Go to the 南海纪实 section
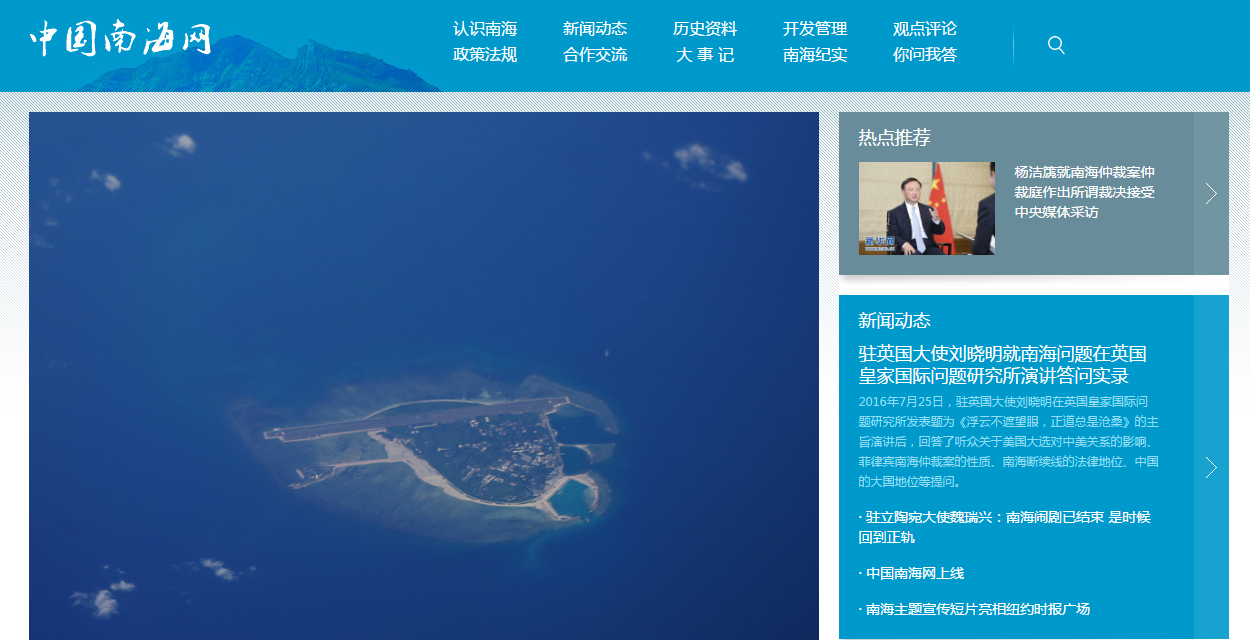This screenshot has height=640, width=1250. (815, 55)
